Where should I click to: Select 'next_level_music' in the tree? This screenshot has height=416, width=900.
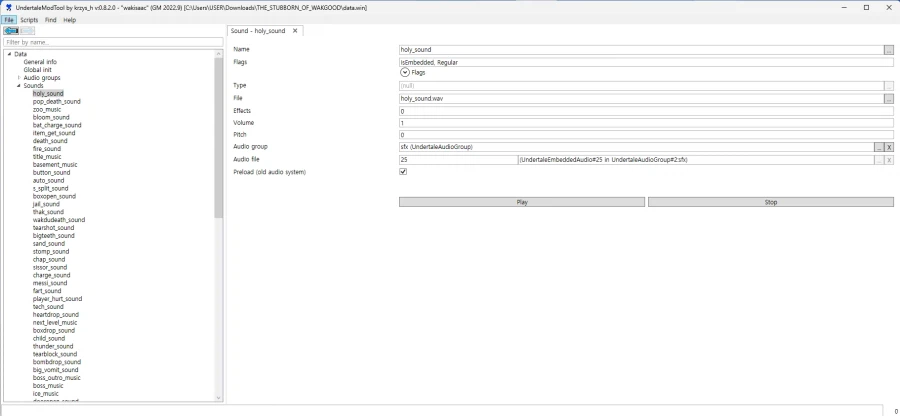tap(55, 322)
